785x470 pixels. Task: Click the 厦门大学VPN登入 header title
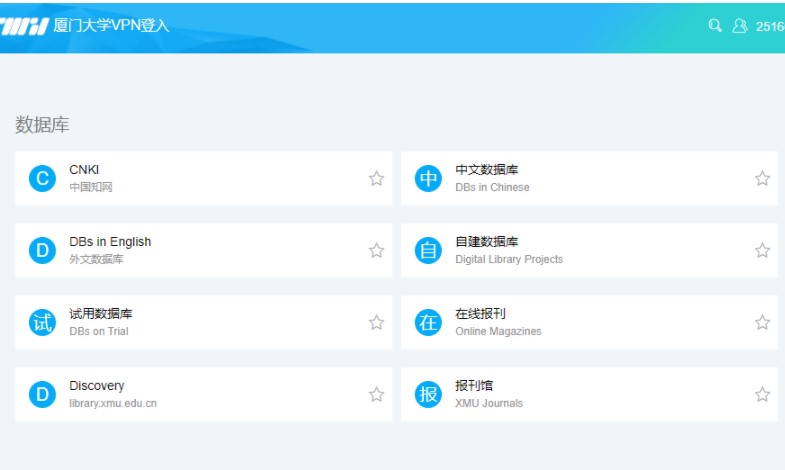(x=111, y=26)
